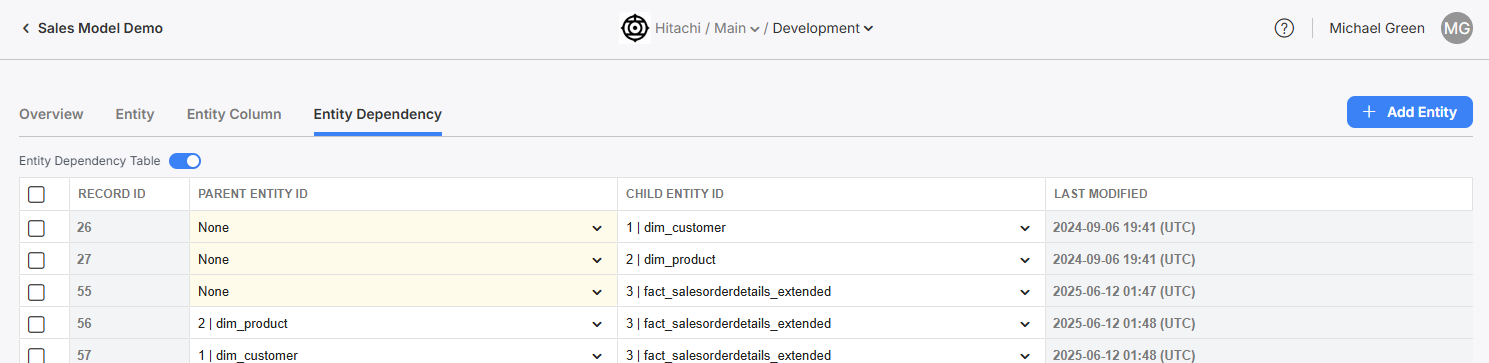Switch to the Overview tab
1489x363 pixels.
pos(51,114)
